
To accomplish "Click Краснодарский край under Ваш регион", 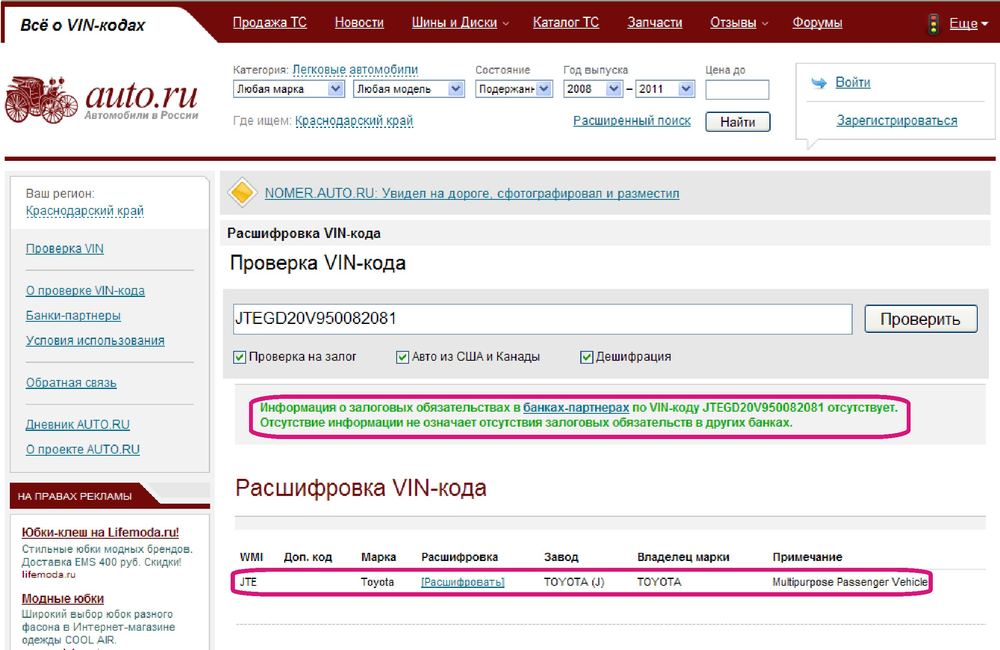I will tap(85, 211).
